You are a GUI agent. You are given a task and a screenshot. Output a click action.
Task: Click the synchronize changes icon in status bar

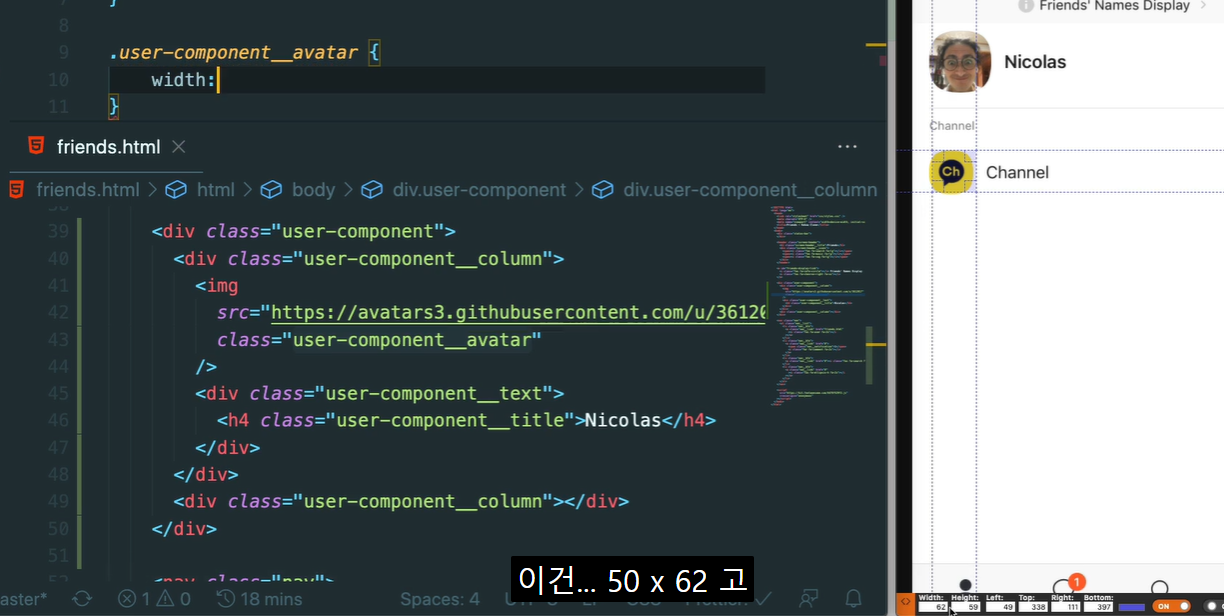tap(82, 599)
